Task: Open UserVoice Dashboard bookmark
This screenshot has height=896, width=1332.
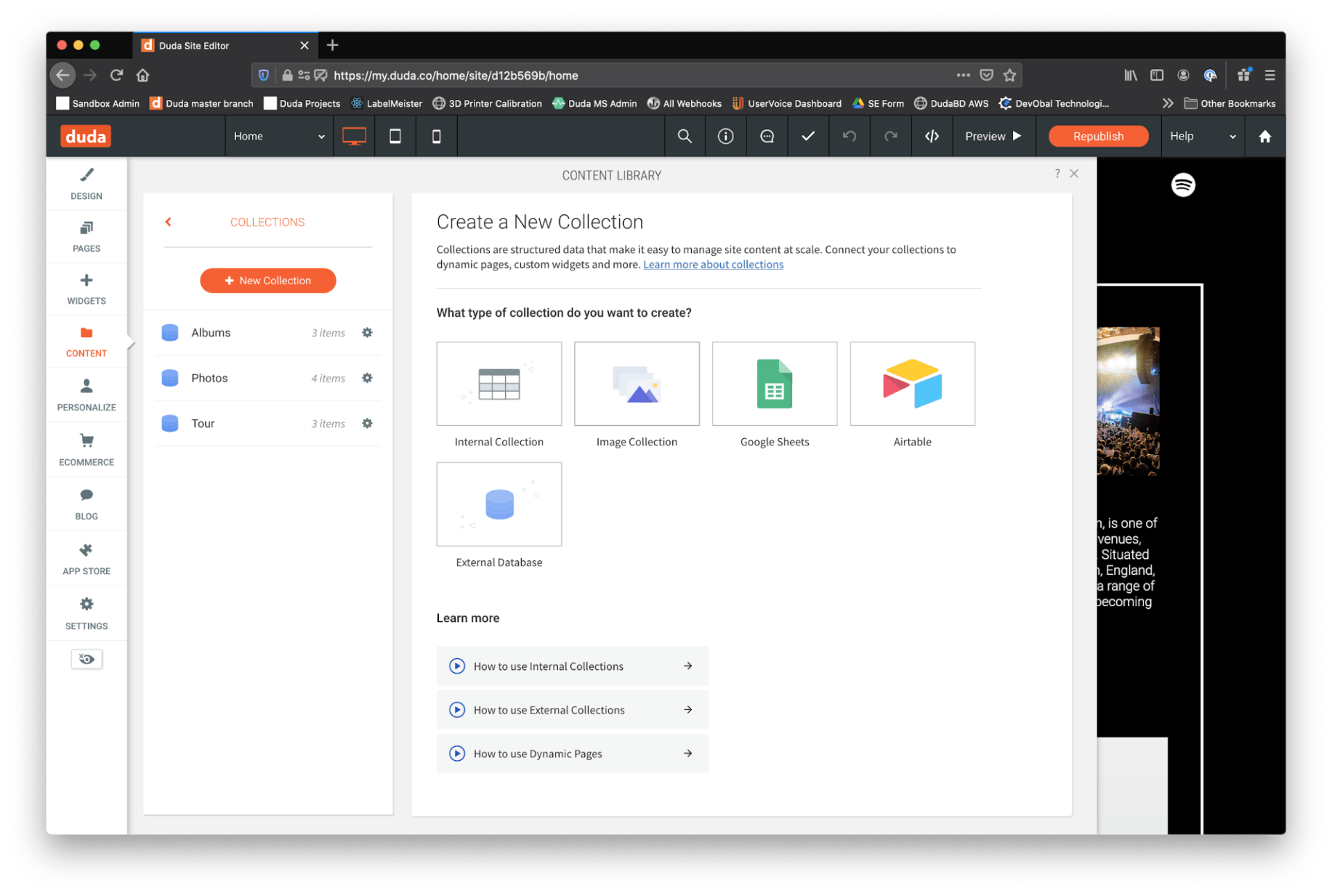Action: pyautogui.click(x=787, y=103)
